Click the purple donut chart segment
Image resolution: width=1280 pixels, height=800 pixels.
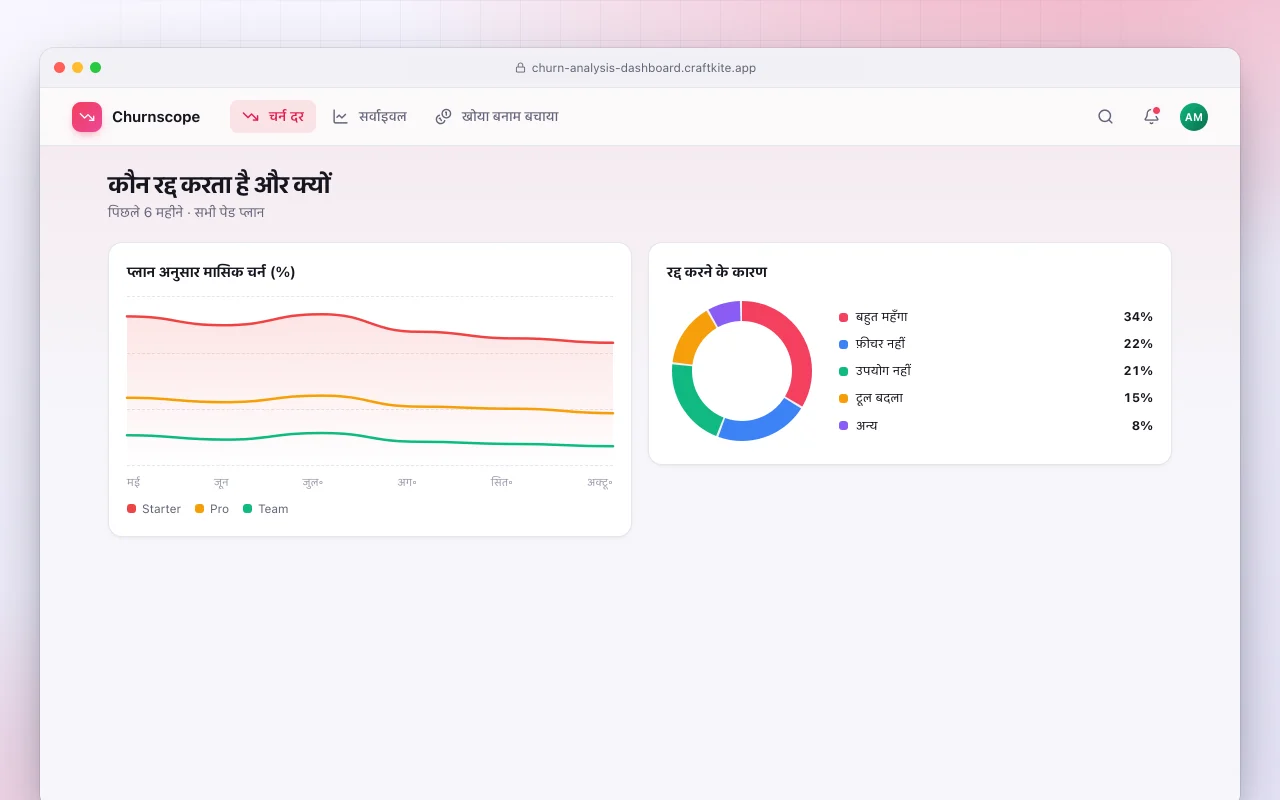(x=726, y=312)
